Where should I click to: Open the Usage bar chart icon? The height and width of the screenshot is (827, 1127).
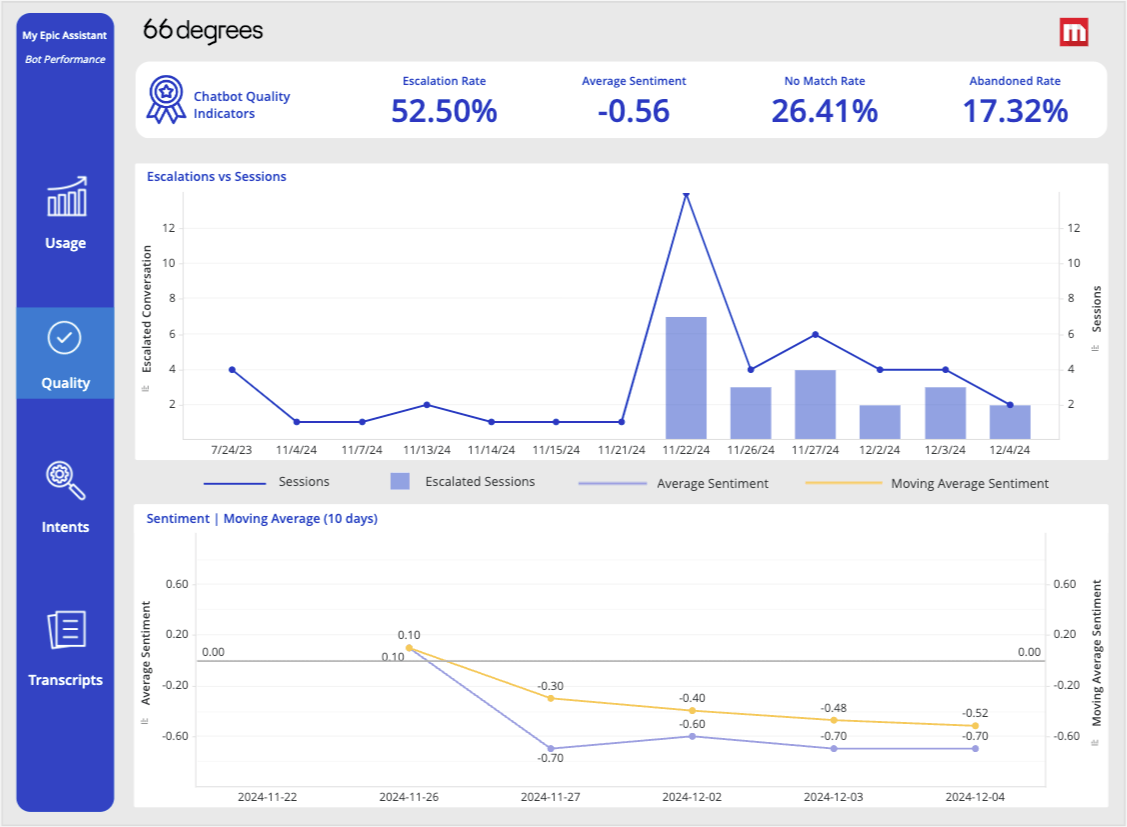(66, 197)
